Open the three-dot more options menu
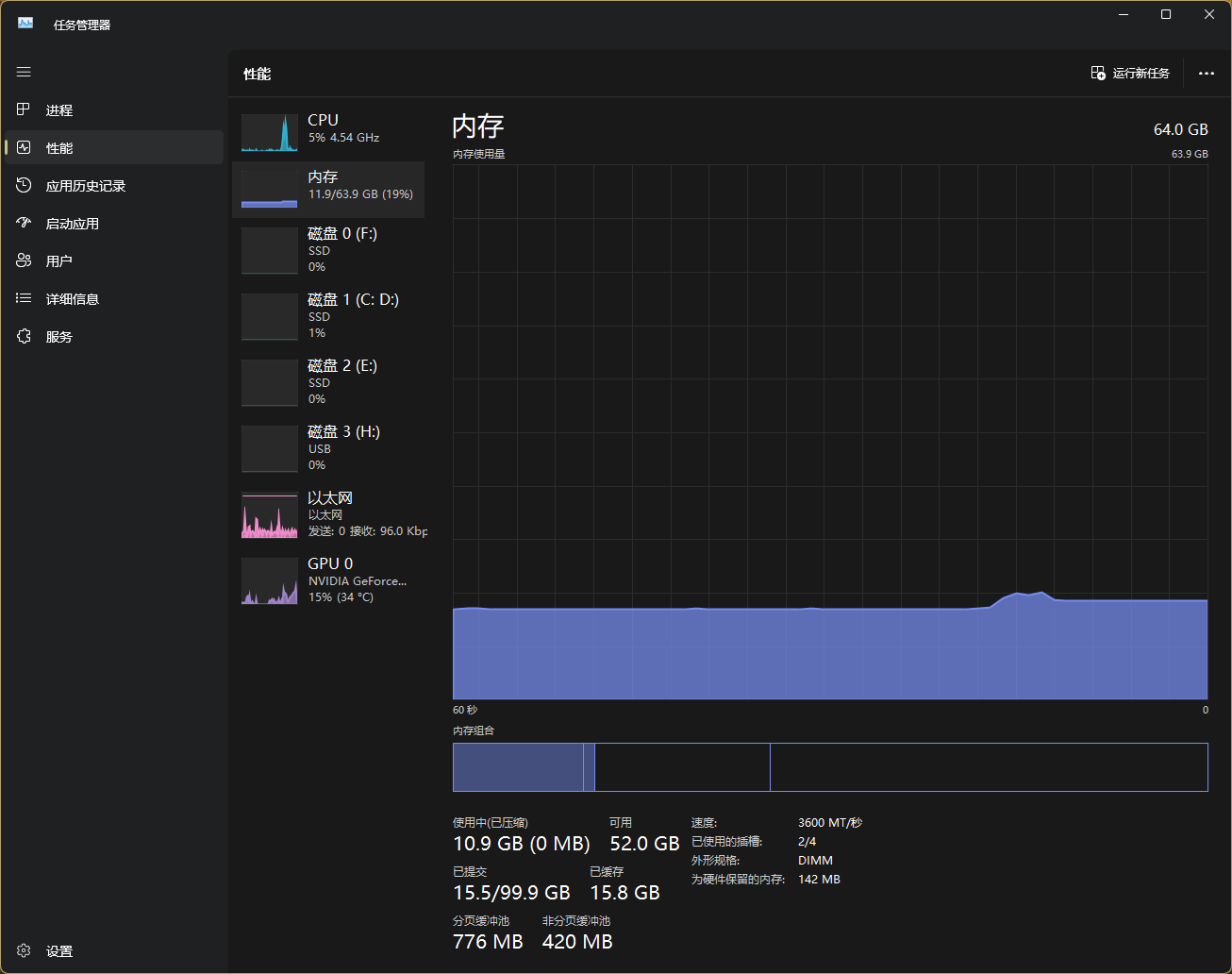The height and width of the screenshot is (974, 1232). pyautogui.click(x=1207, y=73)
